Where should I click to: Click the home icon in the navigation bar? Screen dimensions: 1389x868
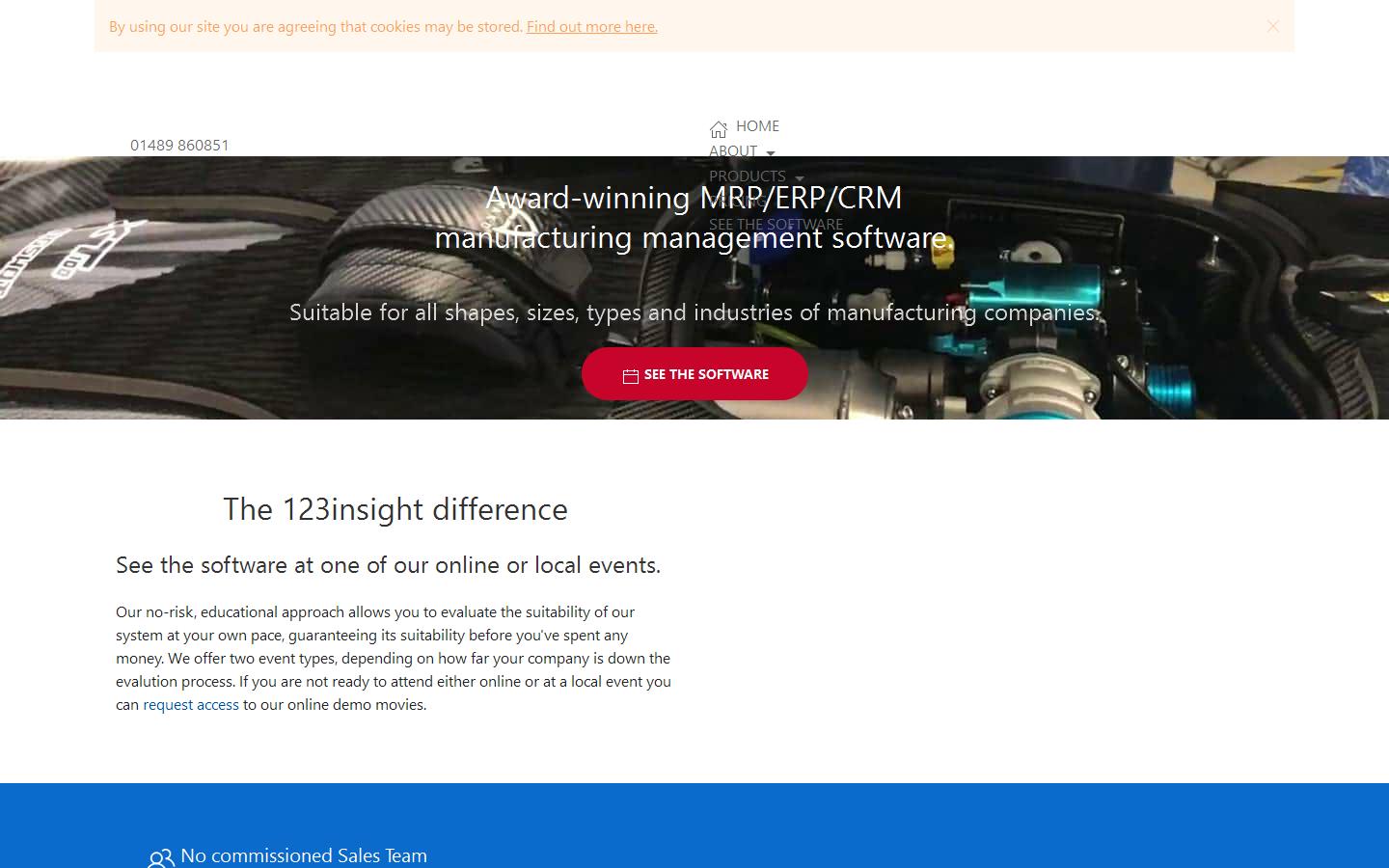(x=719, y=128)
